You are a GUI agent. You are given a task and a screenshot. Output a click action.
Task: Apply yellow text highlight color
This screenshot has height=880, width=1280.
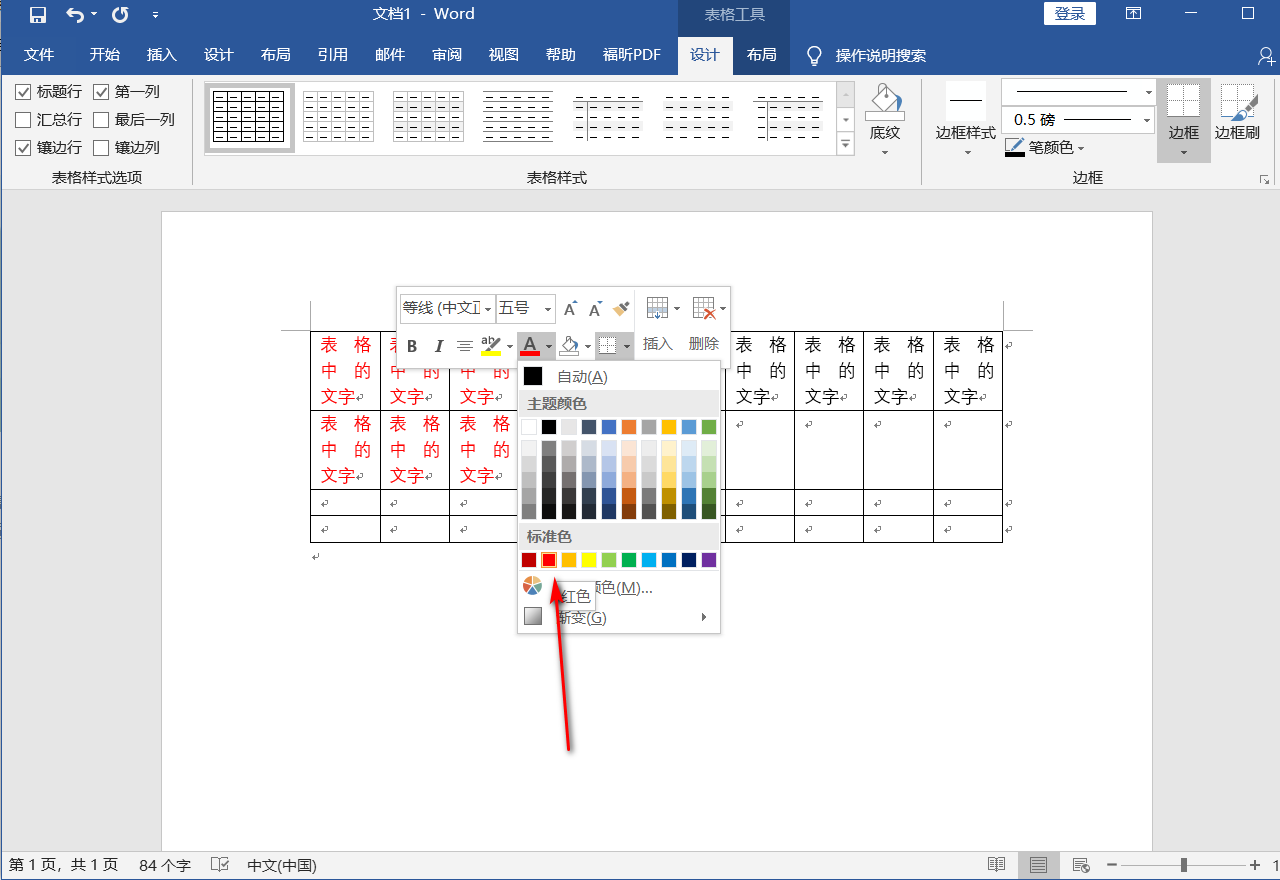(x=491, y=346)
